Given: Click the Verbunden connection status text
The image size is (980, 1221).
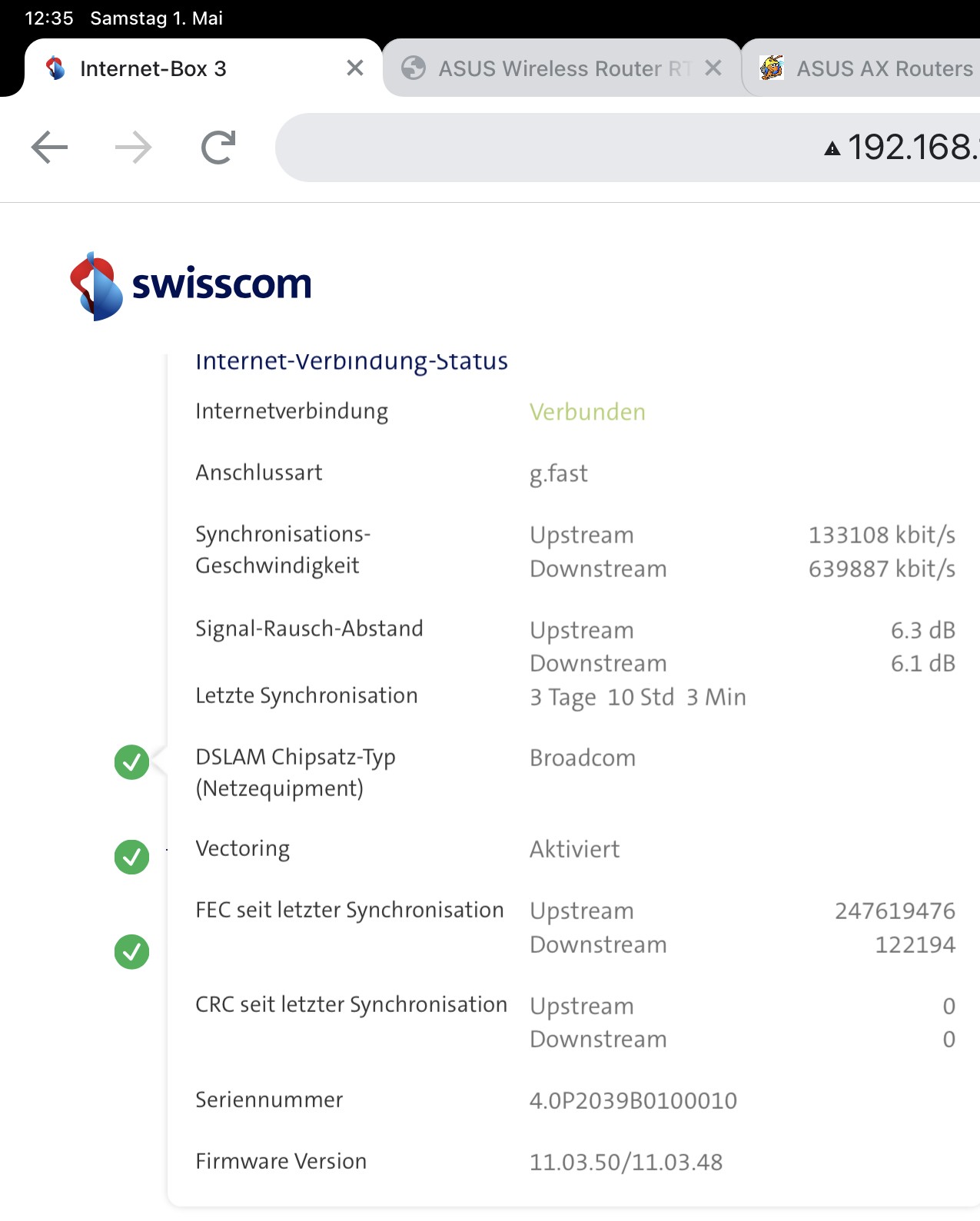Looking at the screenshot, I should [x=587, y=412].
